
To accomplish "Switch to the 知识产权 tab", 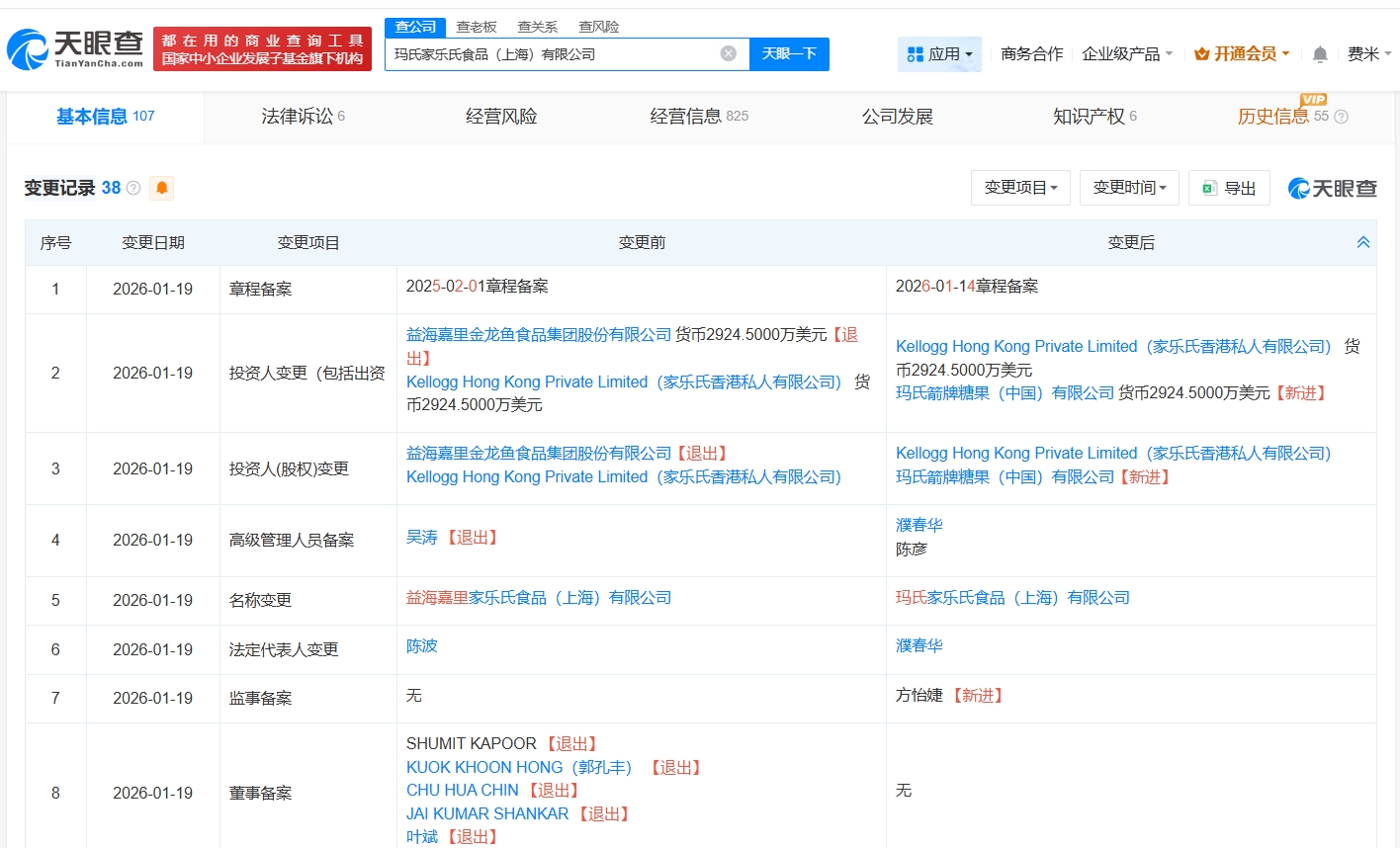I will (1094, 117).
